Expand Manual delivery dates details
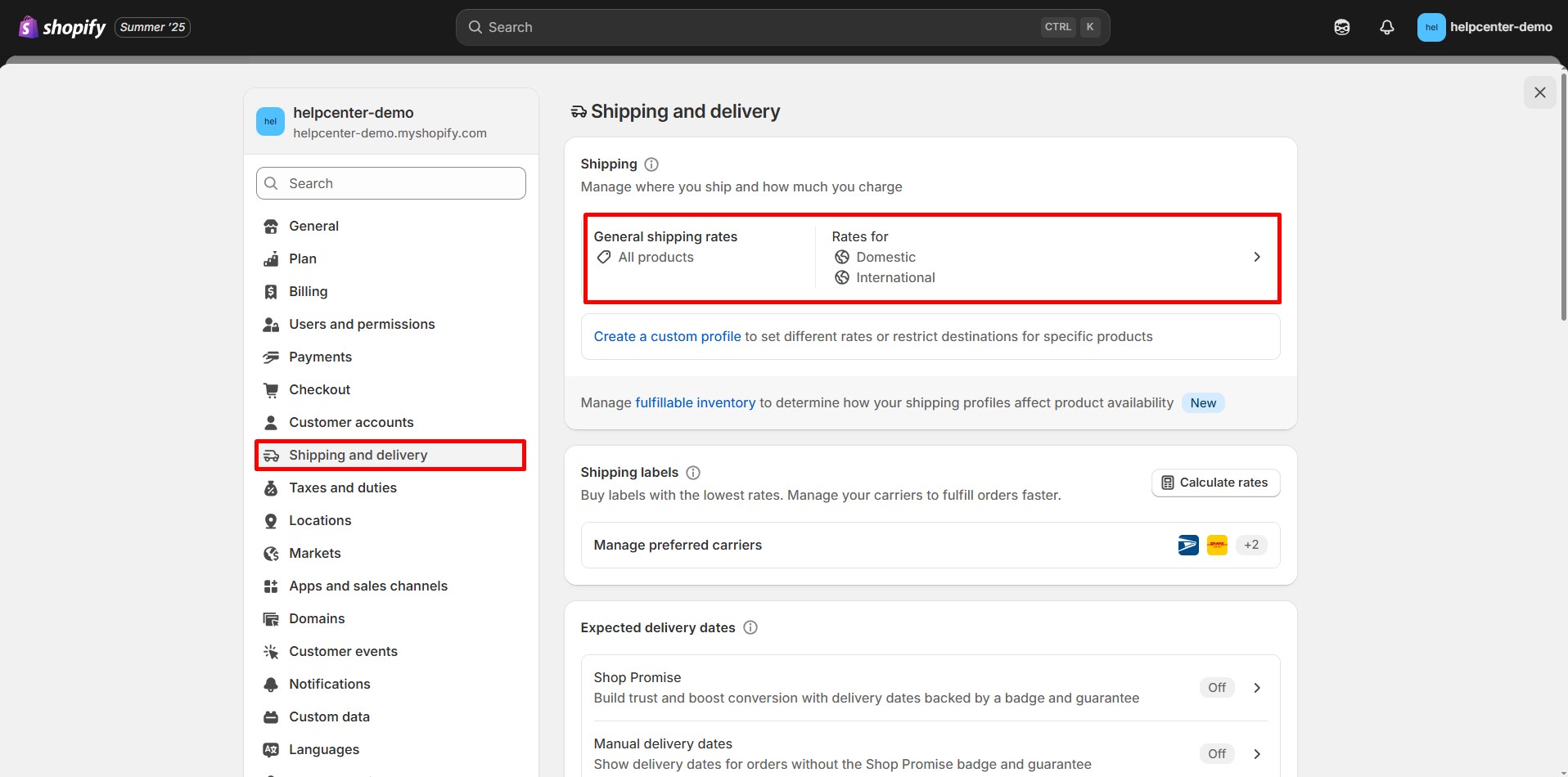 coord(1257,753)
